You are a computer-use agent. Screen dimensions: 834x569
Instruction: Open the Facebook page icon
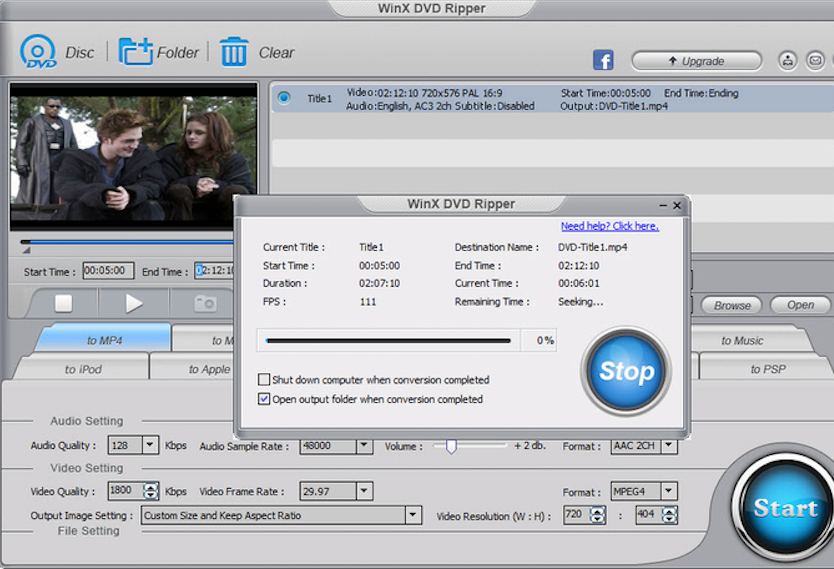(603, 60)
